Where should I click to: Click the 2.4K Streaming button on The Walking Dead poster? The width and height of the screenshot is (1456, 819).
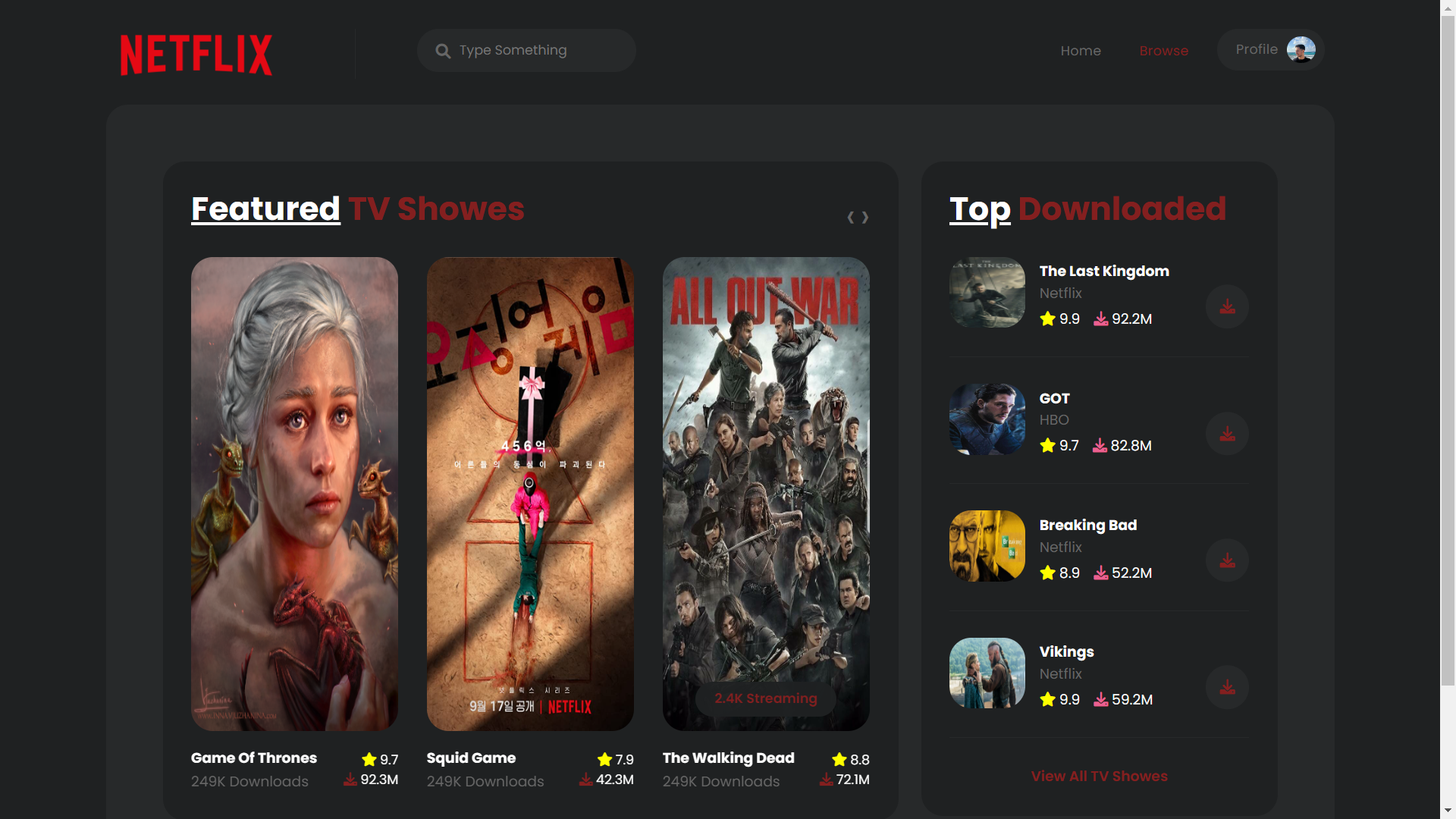(765, 698)
